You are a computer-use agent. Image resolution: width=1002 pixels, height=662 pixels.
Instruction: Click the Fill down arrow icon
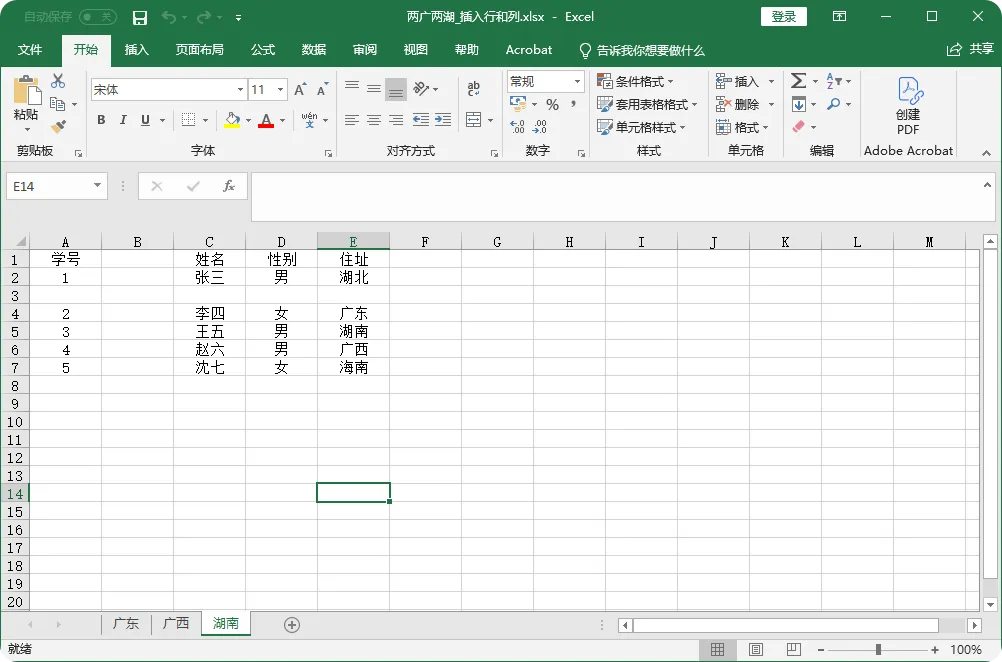(x=799, y=104)
